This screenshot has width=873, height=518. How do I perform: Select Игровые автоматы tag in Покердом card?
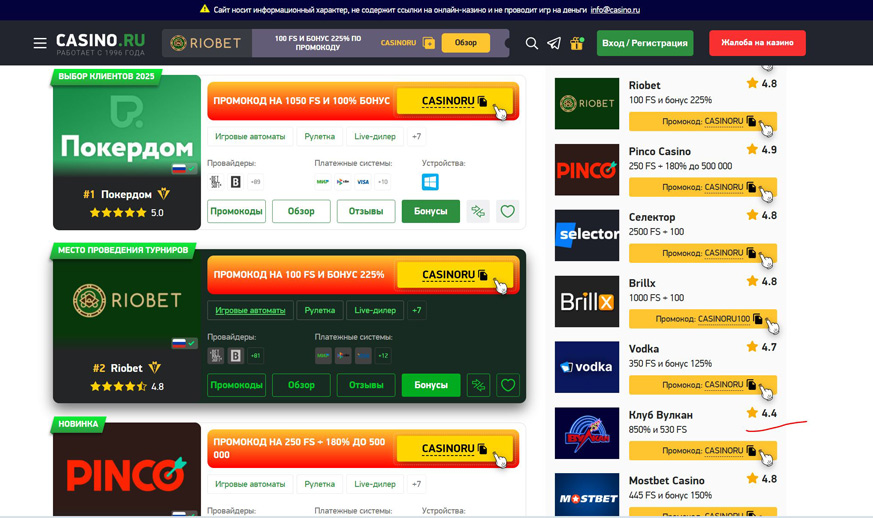click(x=250, y=136)
